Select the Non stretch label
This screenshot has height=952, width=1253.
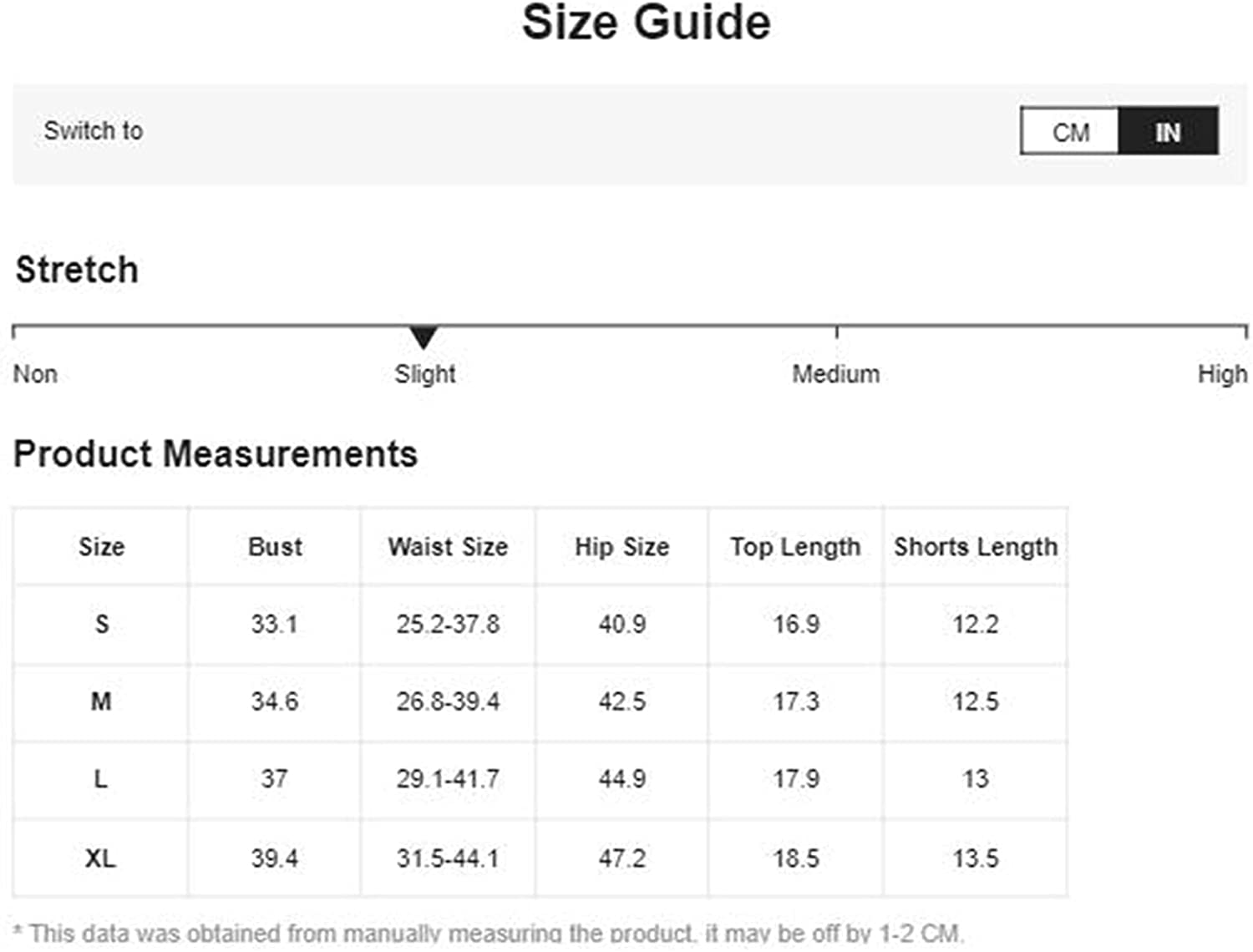(35, 373)
